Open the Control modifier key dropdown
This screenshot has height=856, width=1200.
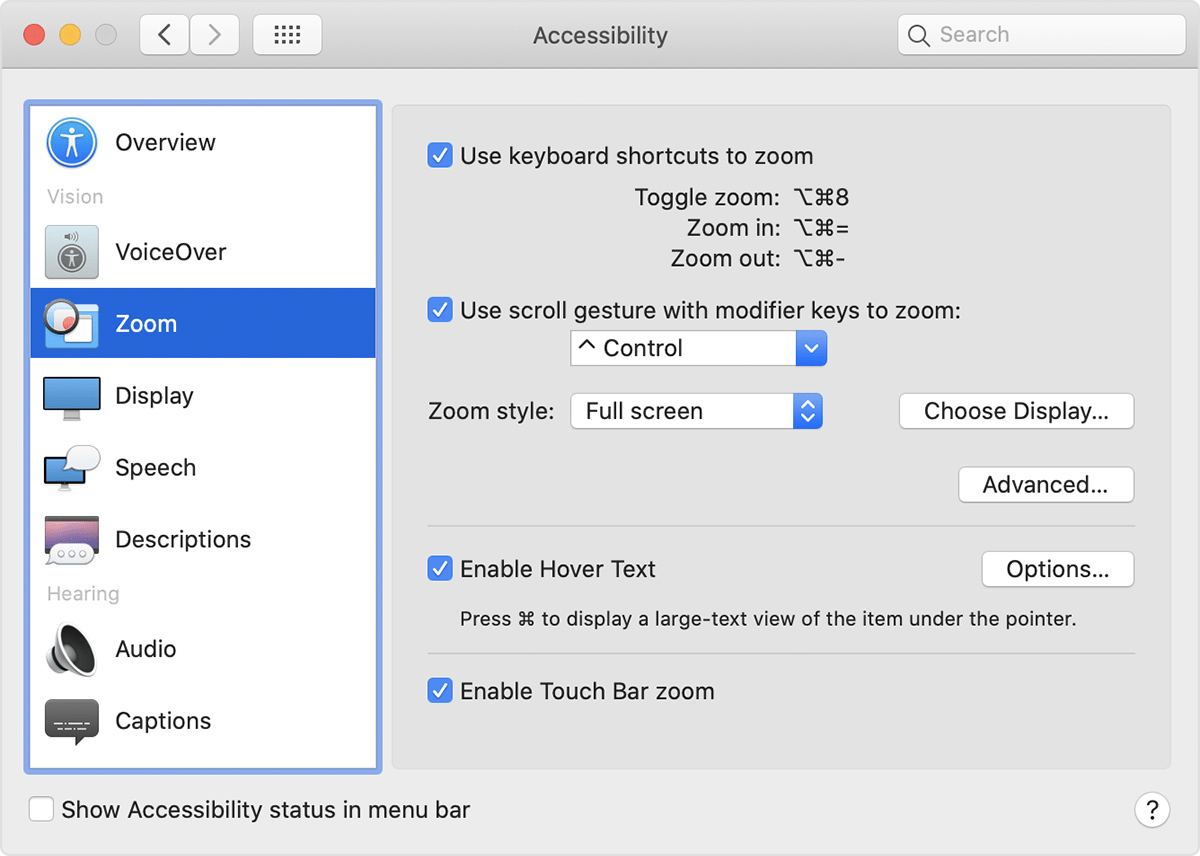coord(698,349)
